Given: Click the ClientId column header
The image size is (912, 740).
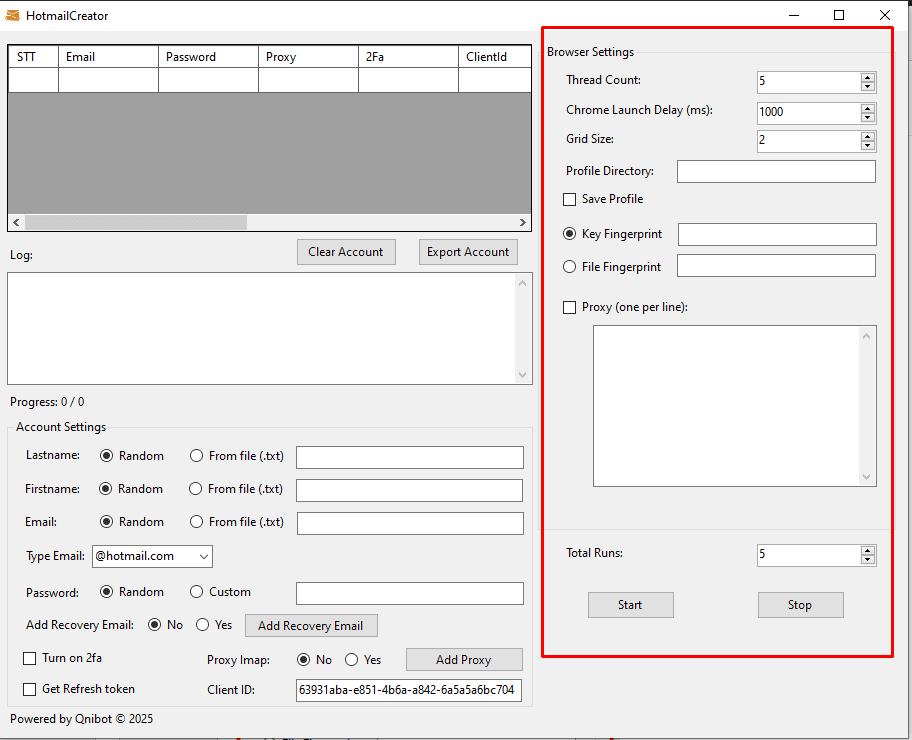Looking at the screenshot, I should pyautogui.click(x=494, y=57).
